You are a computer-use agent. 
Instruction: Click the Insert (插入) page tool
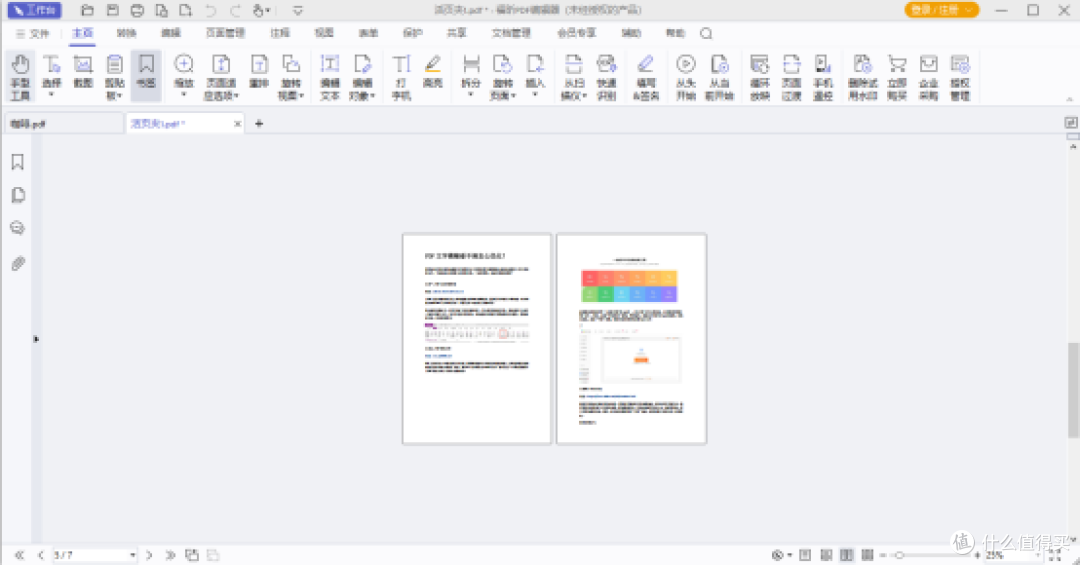click(535, 75)
